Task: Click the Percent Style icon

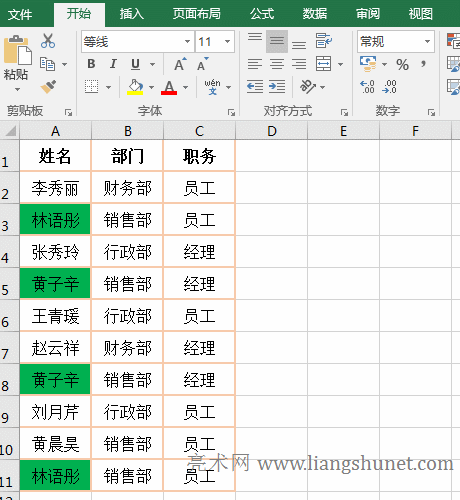Action: [x=402, y=64]
